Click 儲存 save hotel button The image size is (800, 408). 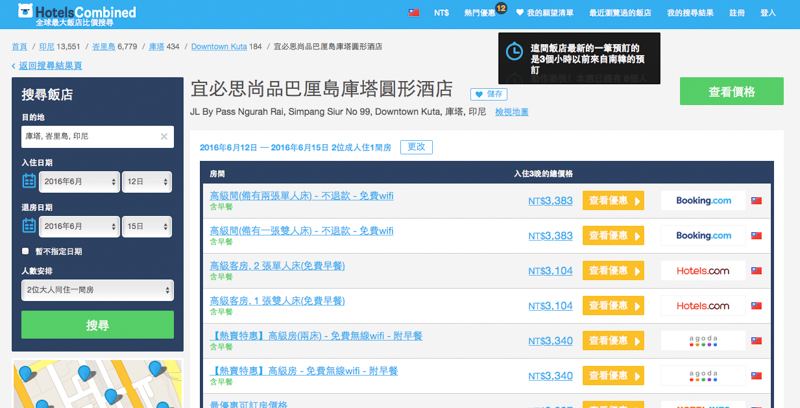tap(489, 94)
